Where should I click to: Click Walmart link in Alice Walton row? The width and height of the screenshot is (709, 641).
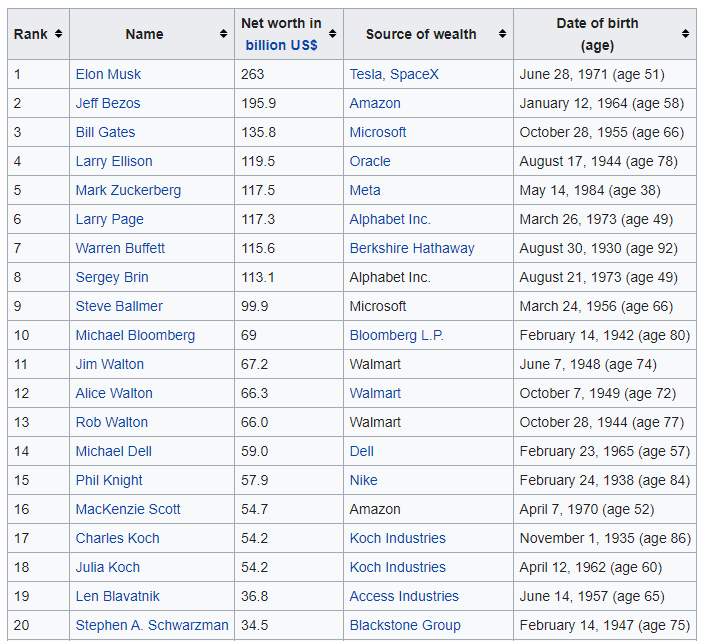click(x=375, y=393)
